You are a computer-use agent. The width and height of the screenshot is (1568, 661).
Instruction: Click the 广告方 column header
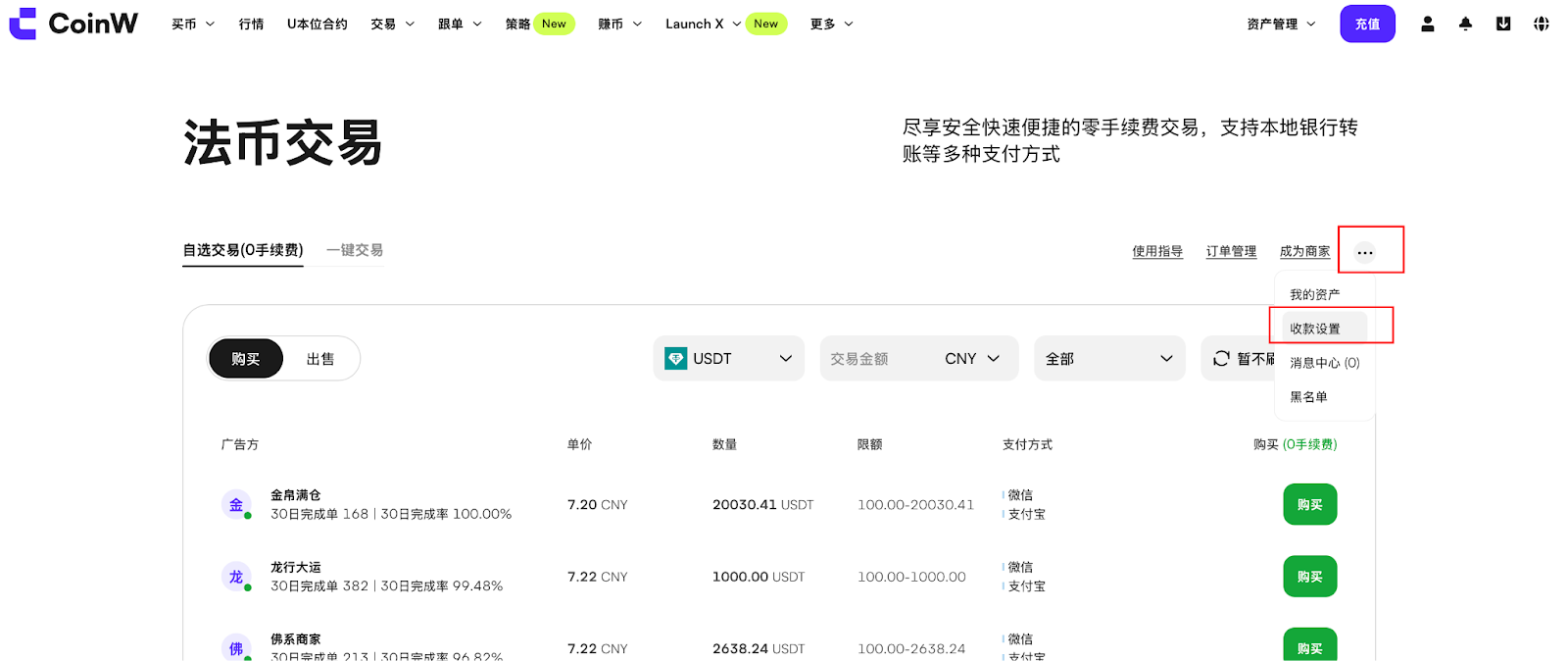click(x=240, y=444)
